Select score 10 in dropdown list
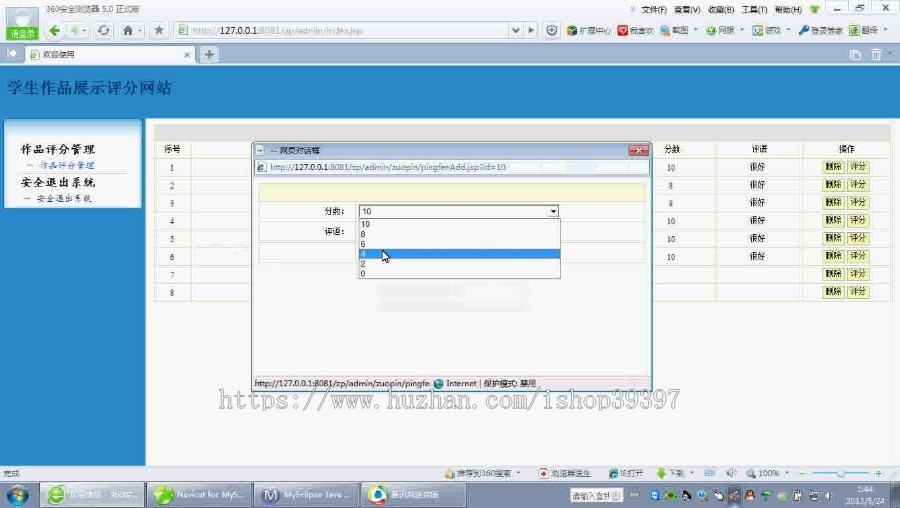Viewport: 900px width, 508px height. pyautogui.click(x=459, y=224)
